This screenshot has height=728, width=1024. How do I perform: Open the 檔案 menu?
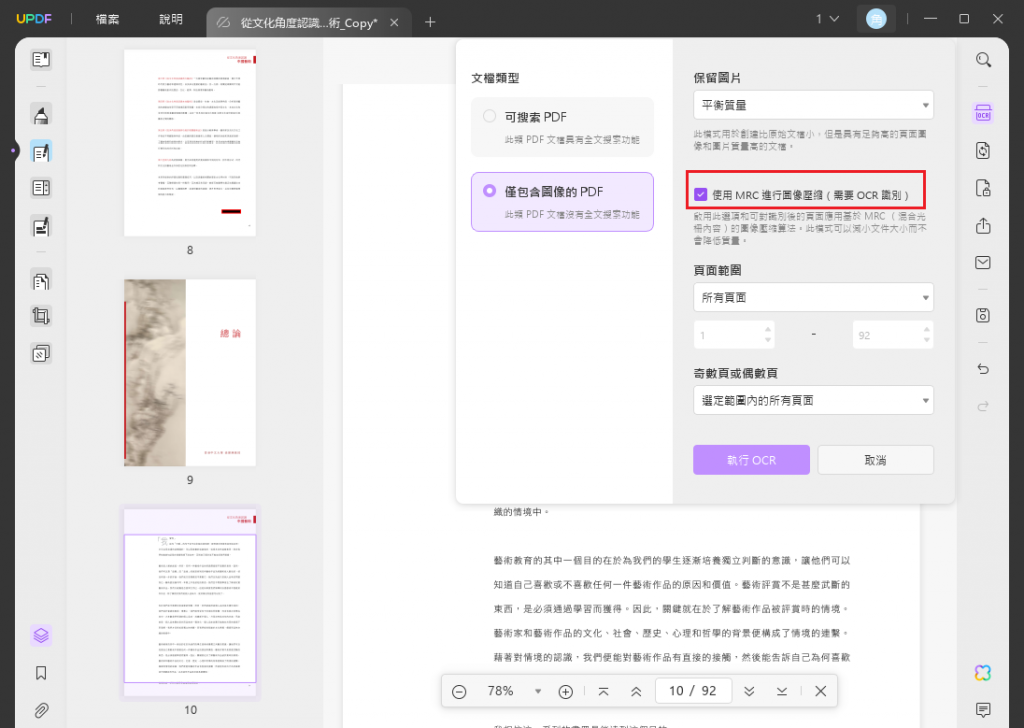[x=108, y=19]
